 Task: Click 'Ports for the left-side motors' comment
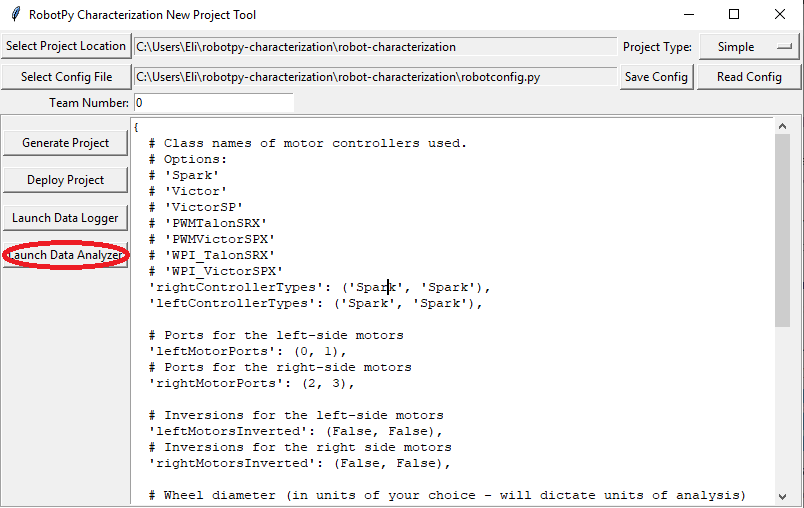coord(276,335)
